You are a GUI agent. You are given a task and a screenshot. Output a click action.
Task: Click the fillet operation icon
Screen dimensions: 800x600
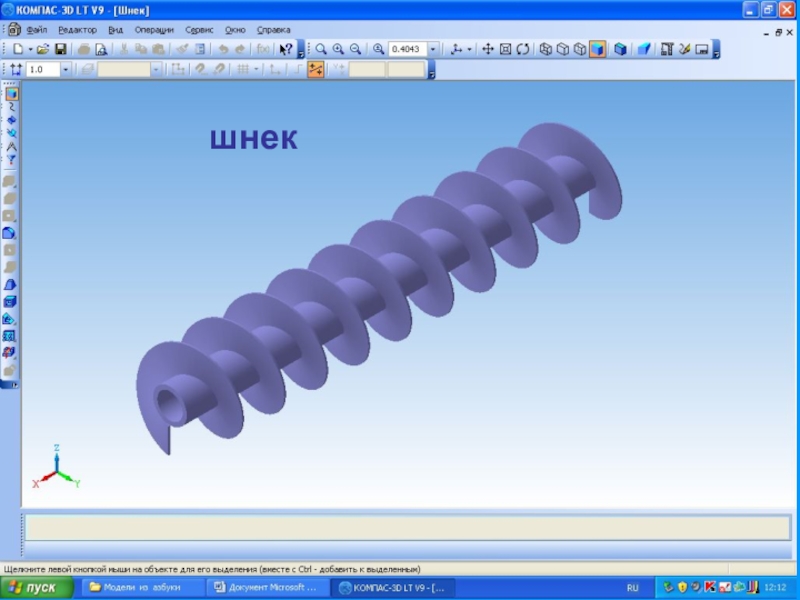point(10,233)
